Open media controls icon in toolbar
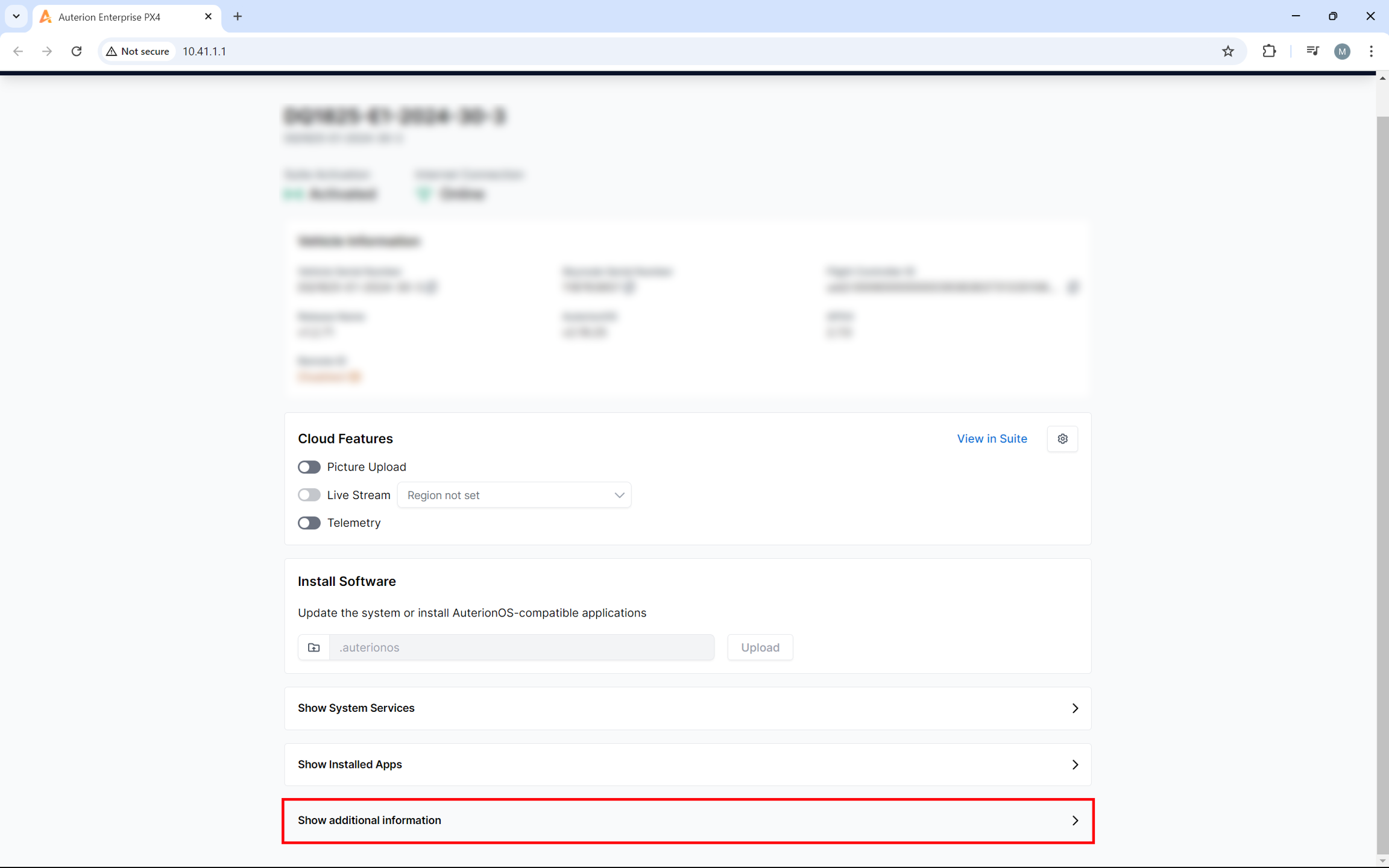Viewport: 1389px width, 868px height. point(1312,51)
